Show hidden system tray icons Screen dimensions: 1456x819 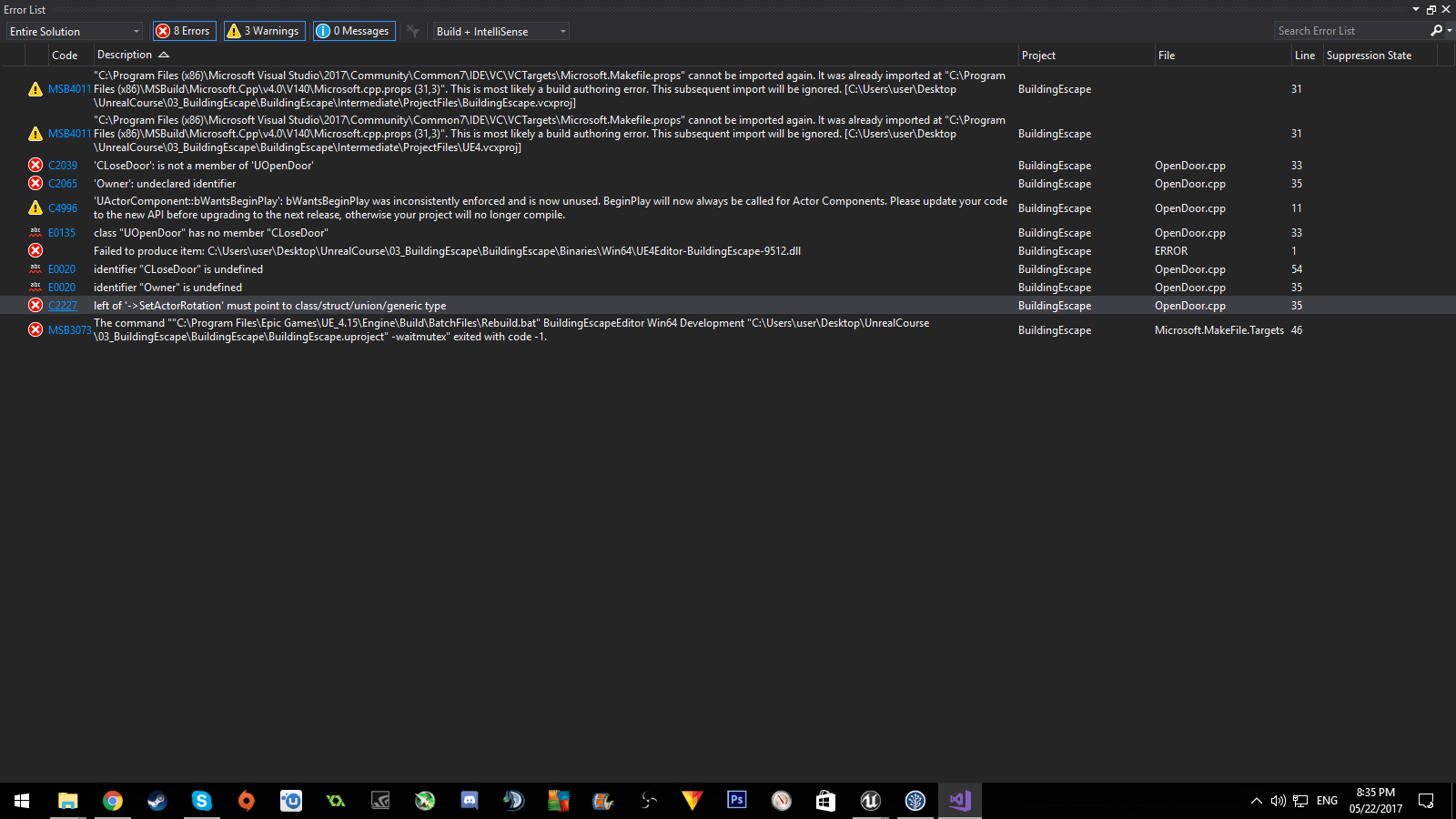click(x=1256, y=801)
